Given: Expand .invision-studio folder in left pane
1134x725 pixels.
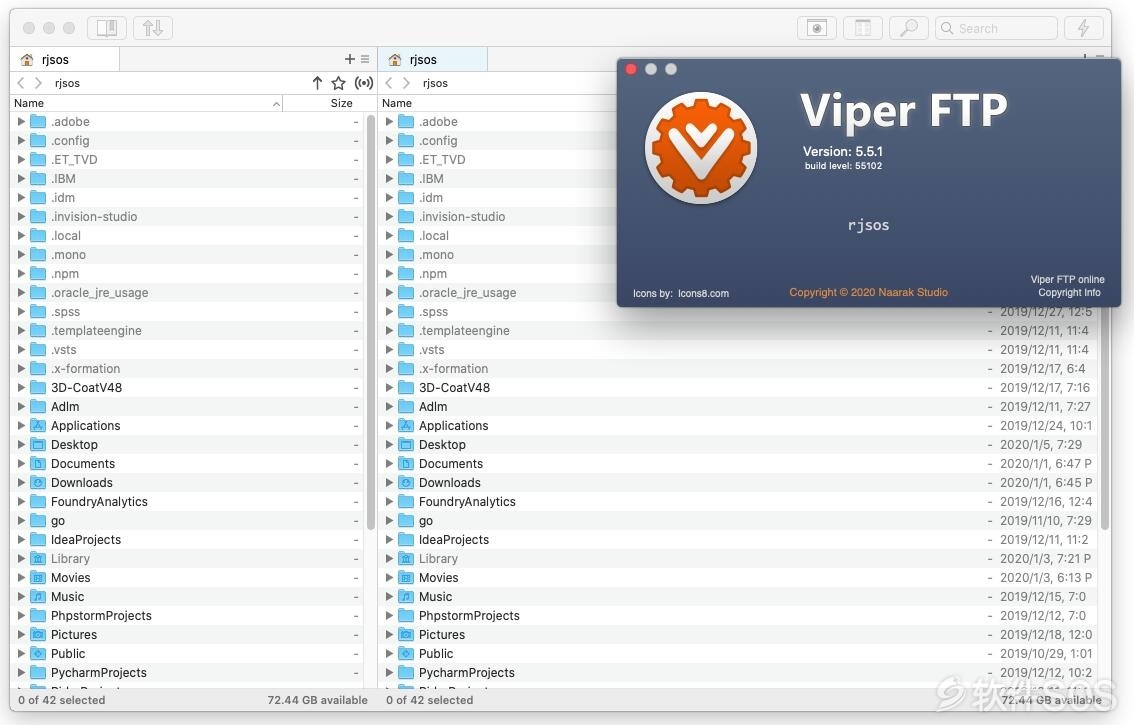Looking at the screenshot, I should click(x=21, y=216).
